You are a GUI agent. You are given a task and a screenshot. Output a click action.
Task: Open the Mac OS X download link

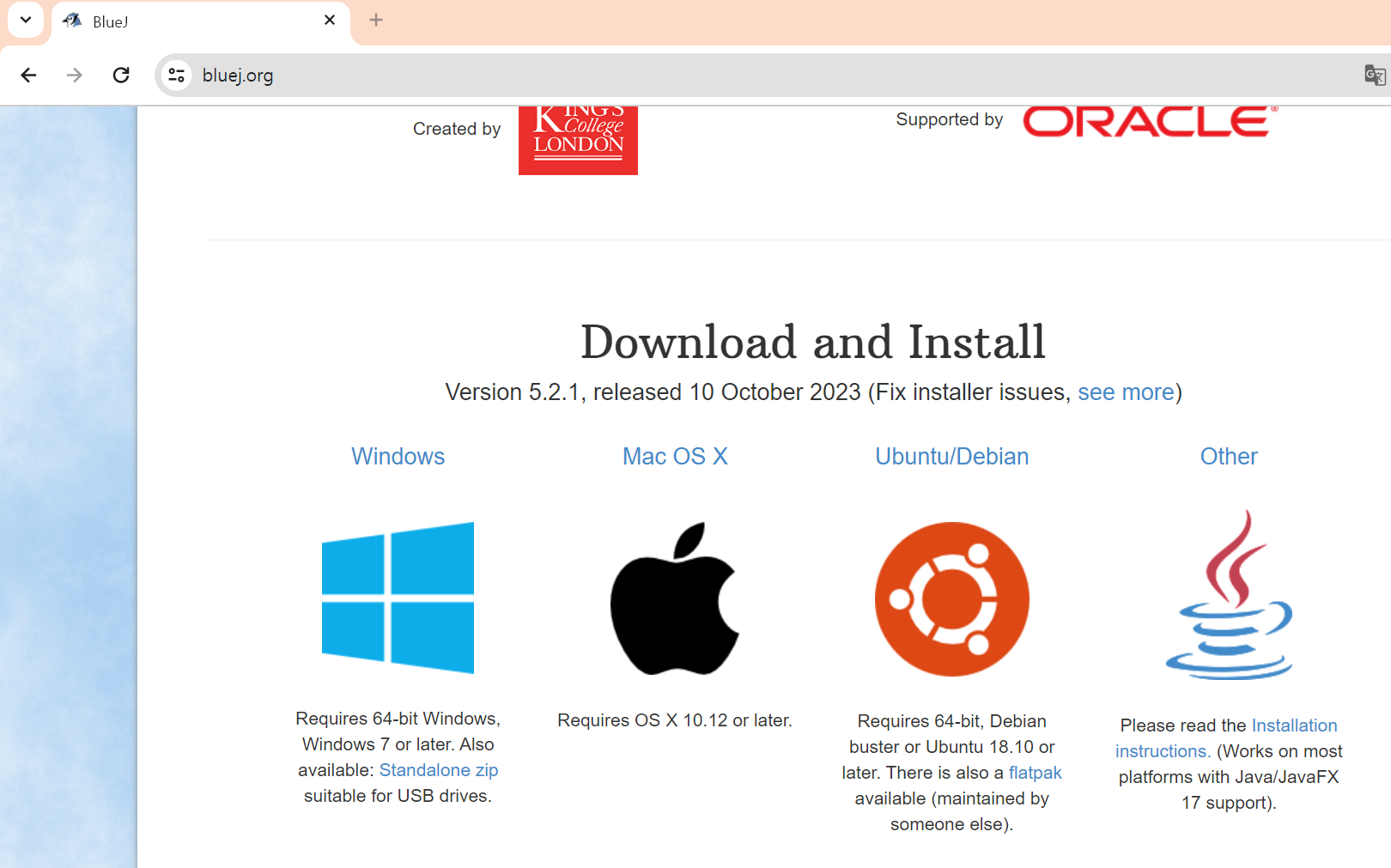pyautogui.click(x=675, y=457)
